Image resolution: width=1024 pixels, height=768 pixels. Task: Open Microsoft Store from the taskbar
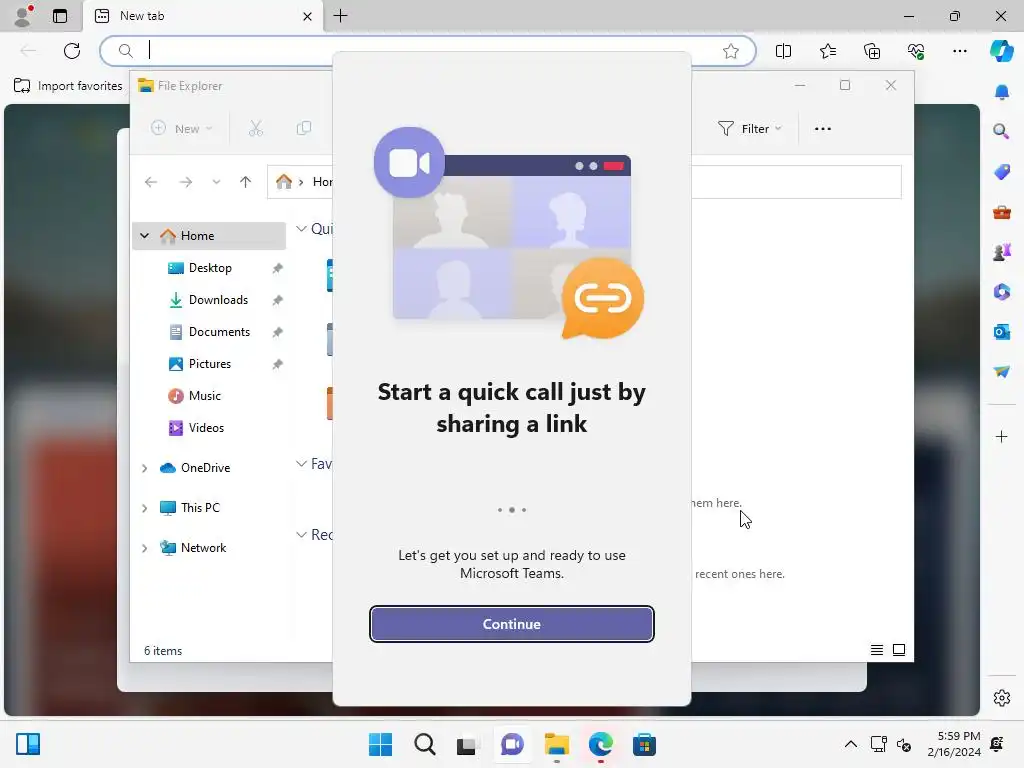pyautogui.click(x=644, y=744)
